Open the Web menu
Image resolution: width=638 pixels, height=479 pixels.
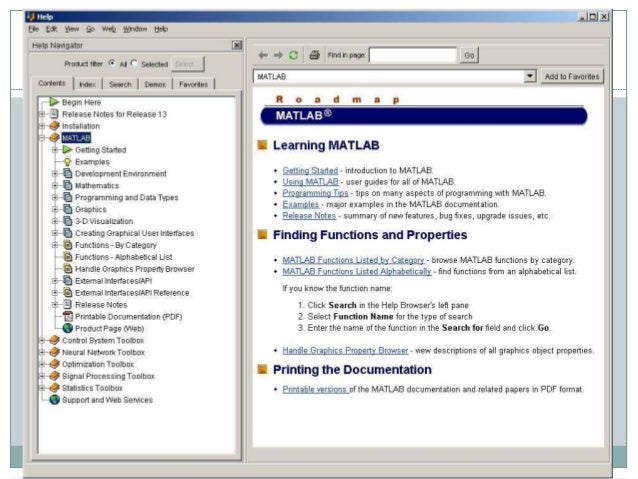[109, 29]
